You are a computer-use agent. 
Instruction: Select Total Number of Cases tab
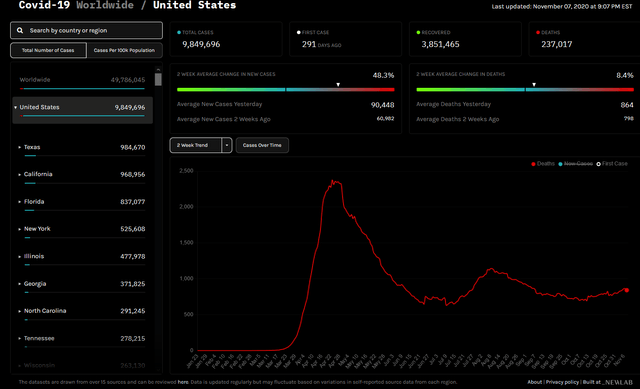point(48,50)
